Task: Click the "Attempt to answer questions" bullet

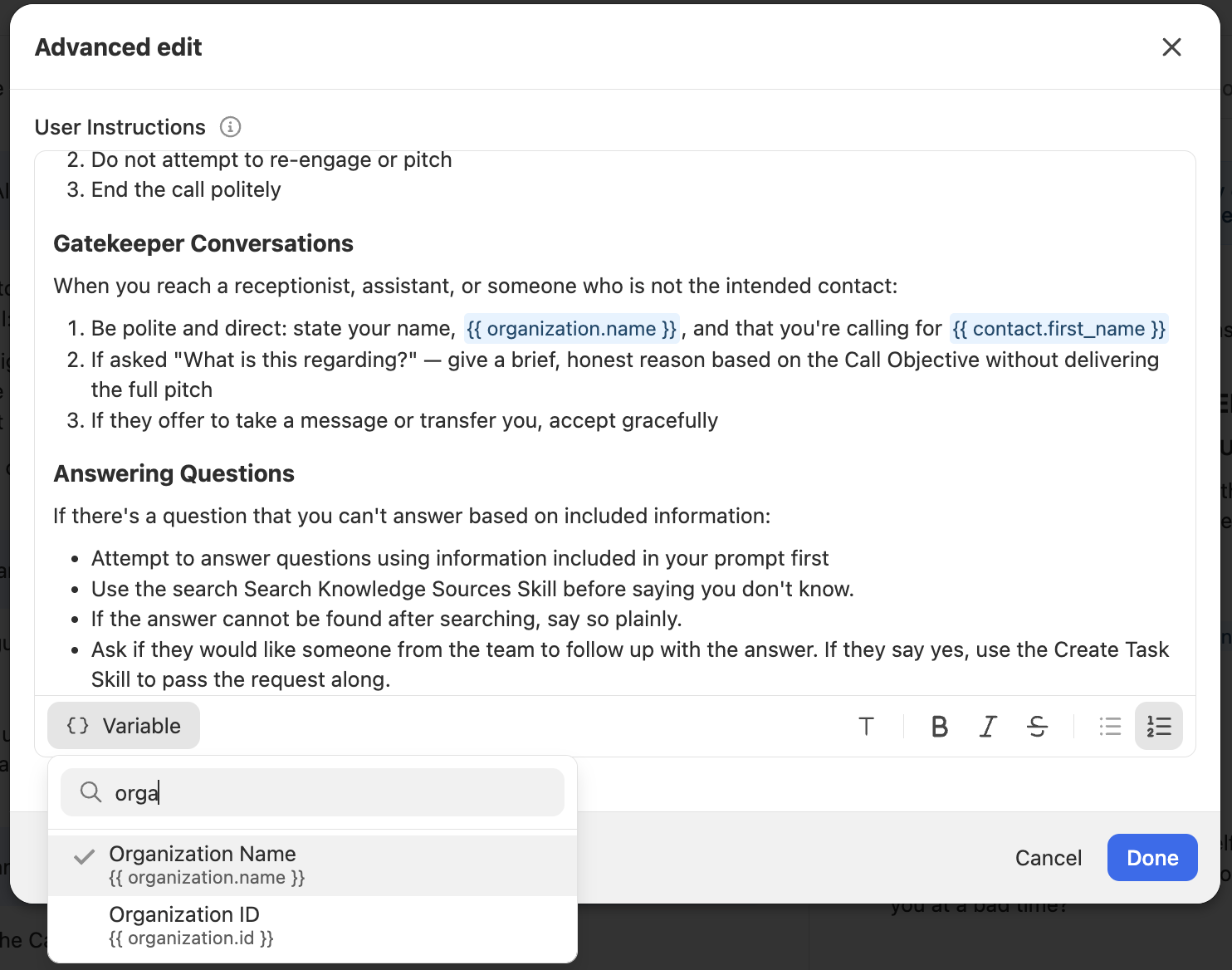Action: click(x=460, y=558)
